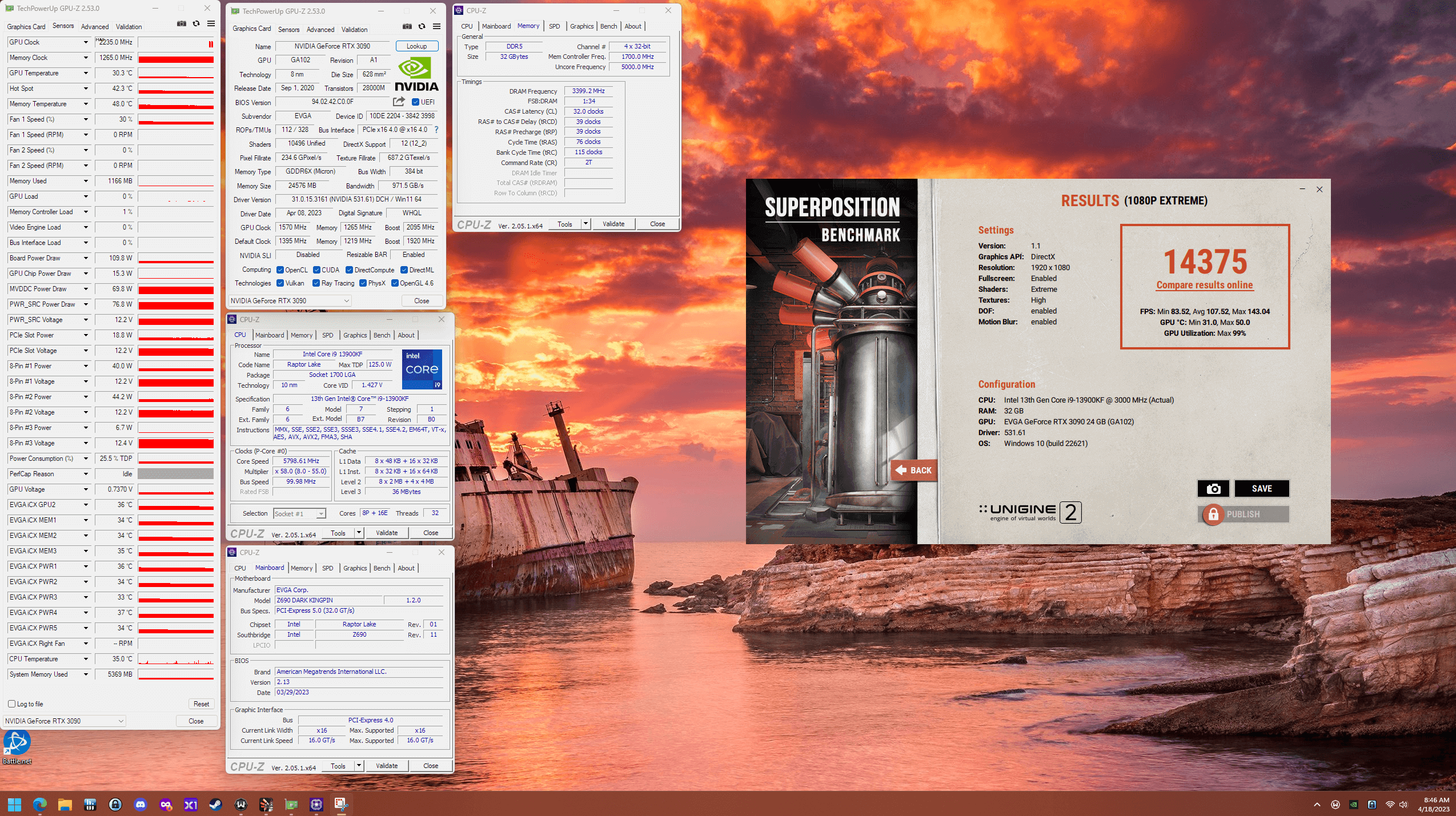
Task: Select About tab in CPU-Z Mainboard window
Action: pos(406,568)
